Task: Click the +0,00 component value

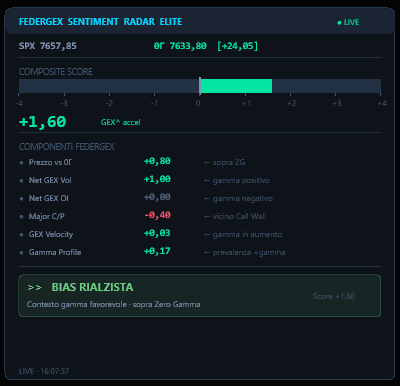Action: coord(157,197)
